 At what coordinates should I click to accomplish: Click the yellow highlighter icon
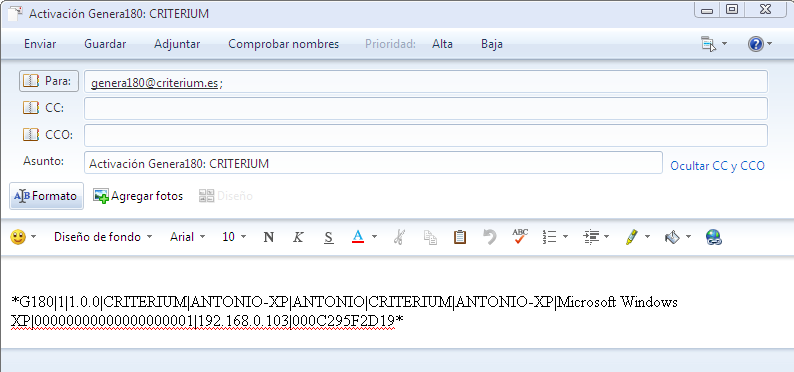point(631,237)
